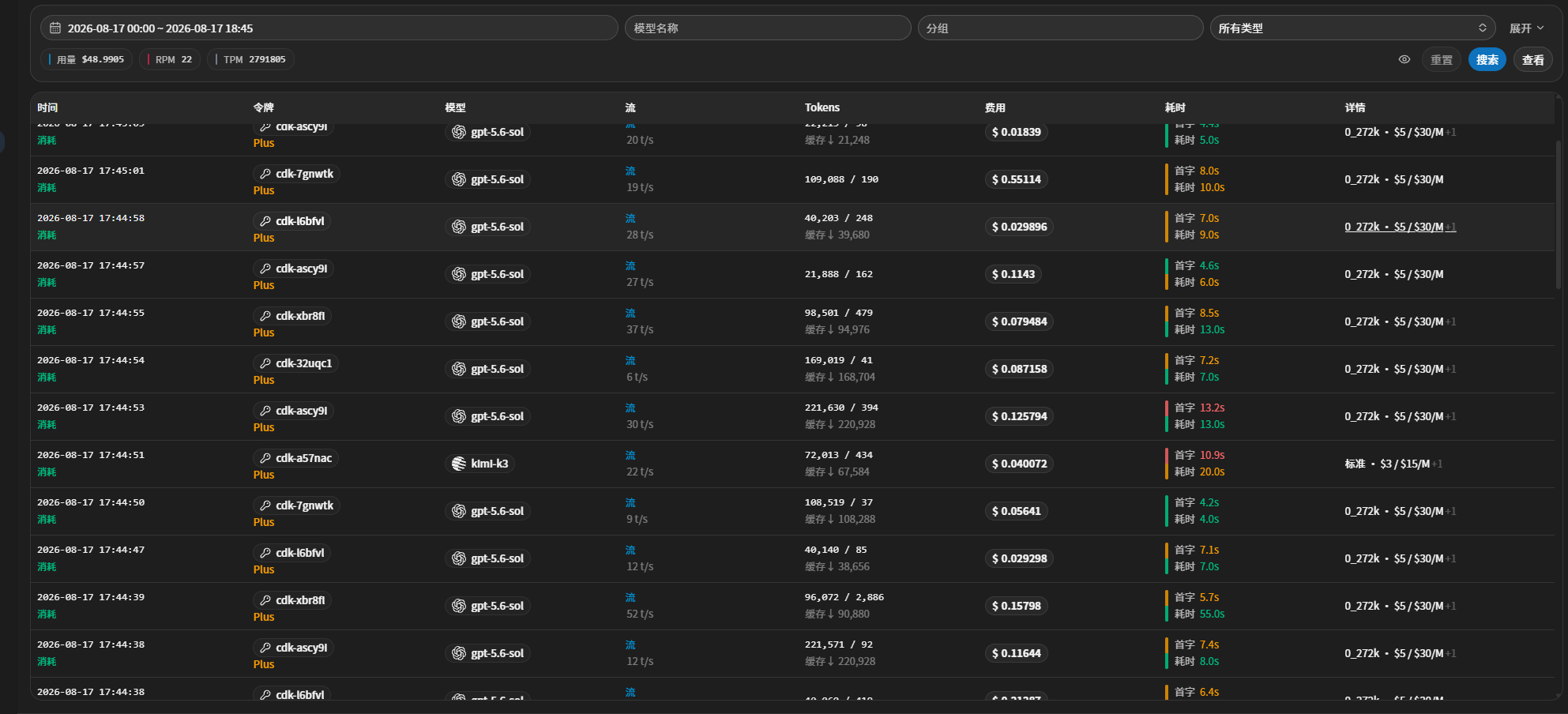Viewport: 1568px width, 714px height.
Task: Click the 令牌 column header
Action: (264, 107)
